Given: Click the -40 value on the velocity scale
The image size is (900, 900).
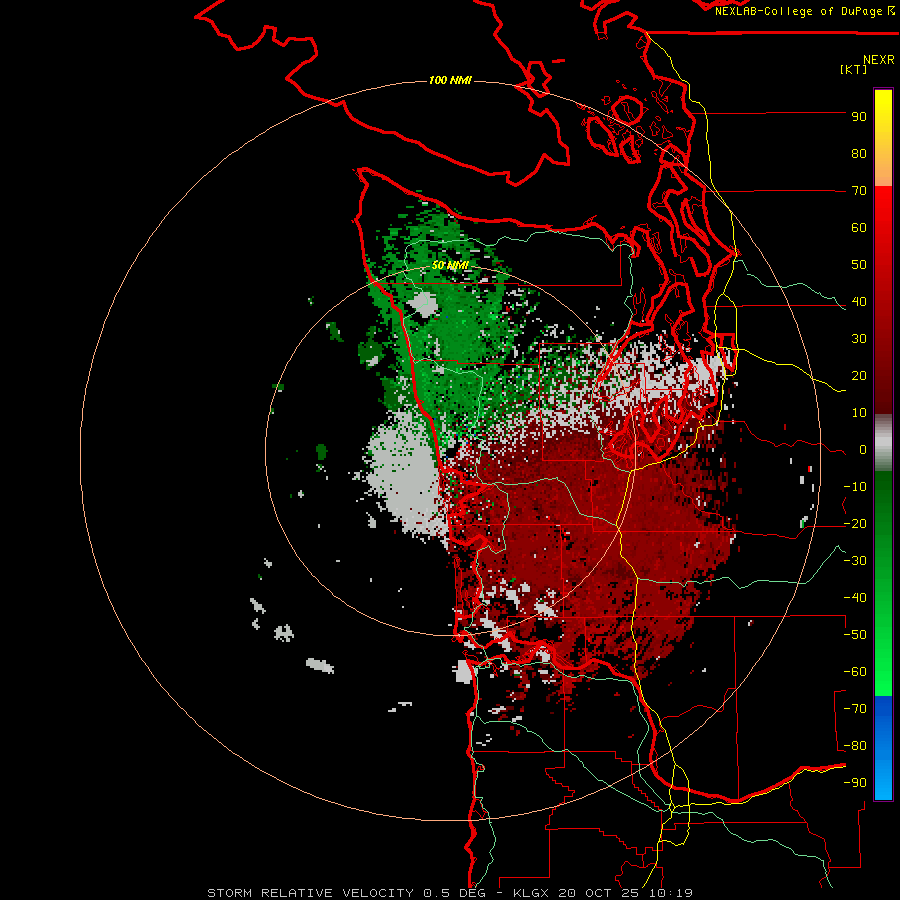Looking at the screenshot, I should (855, 598).
